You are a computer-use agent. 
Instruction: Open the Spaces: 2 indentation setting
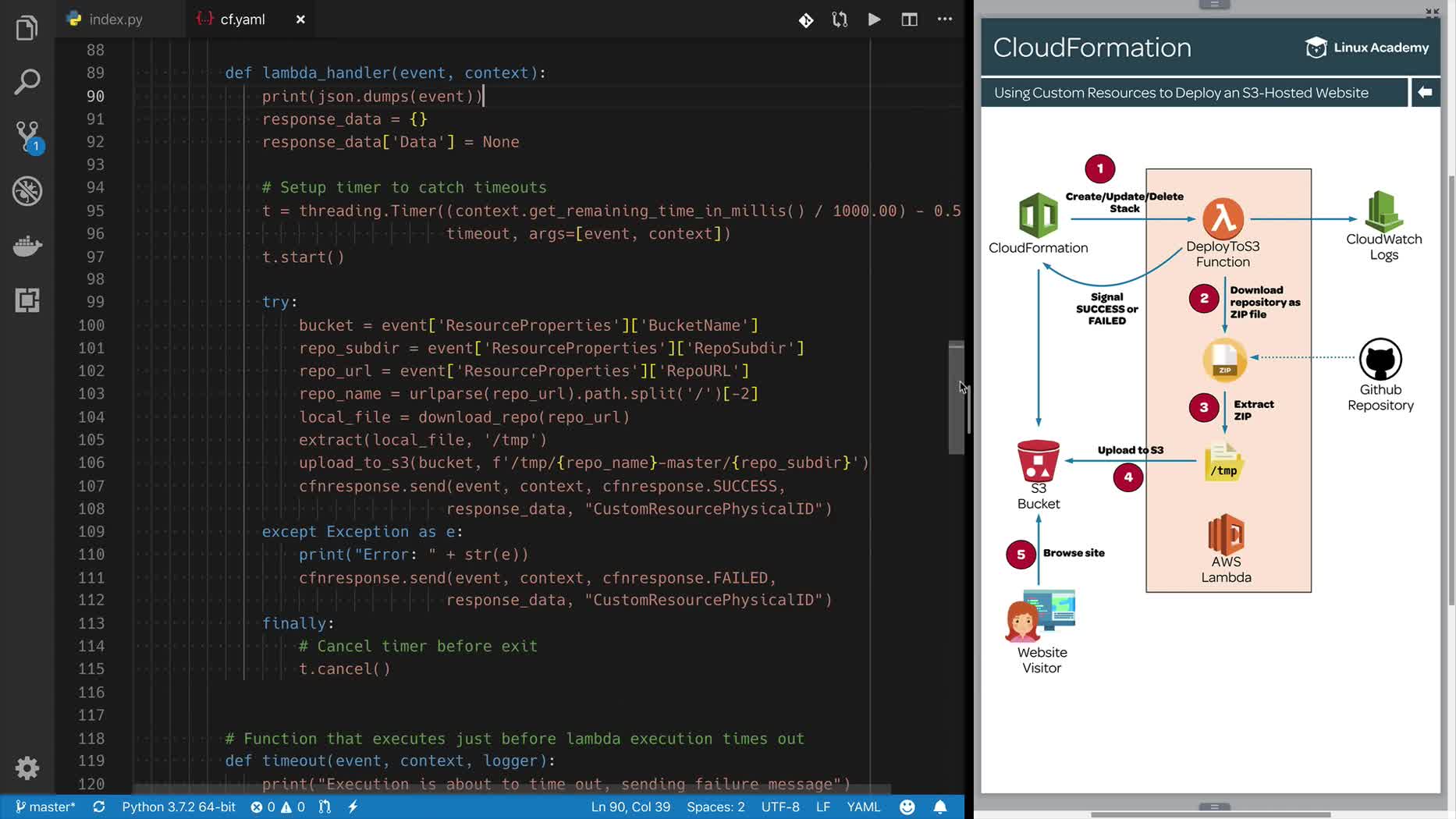point(716,807)
